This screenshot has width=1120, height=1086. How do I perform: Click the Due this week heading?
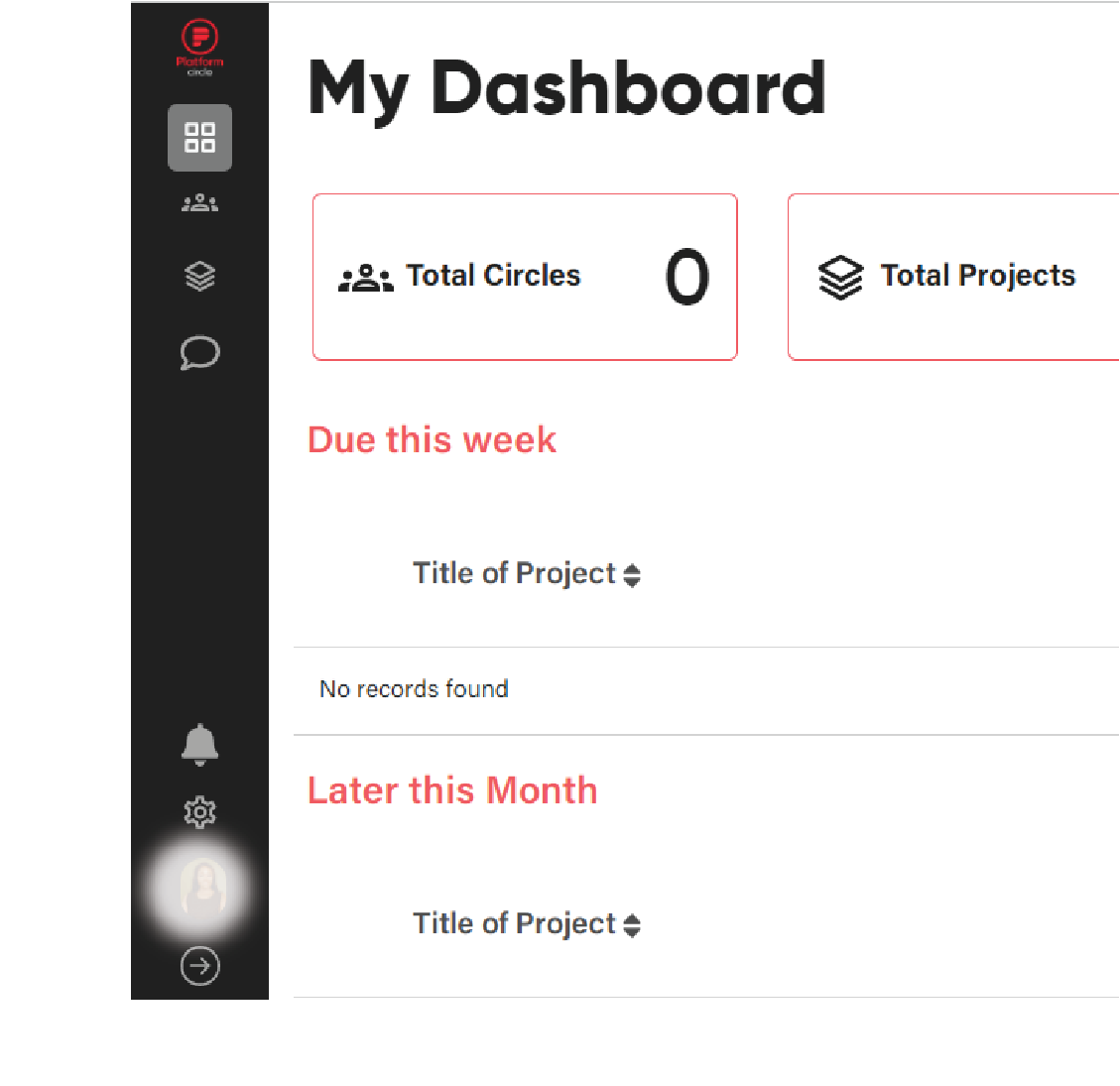pos(432,439)
